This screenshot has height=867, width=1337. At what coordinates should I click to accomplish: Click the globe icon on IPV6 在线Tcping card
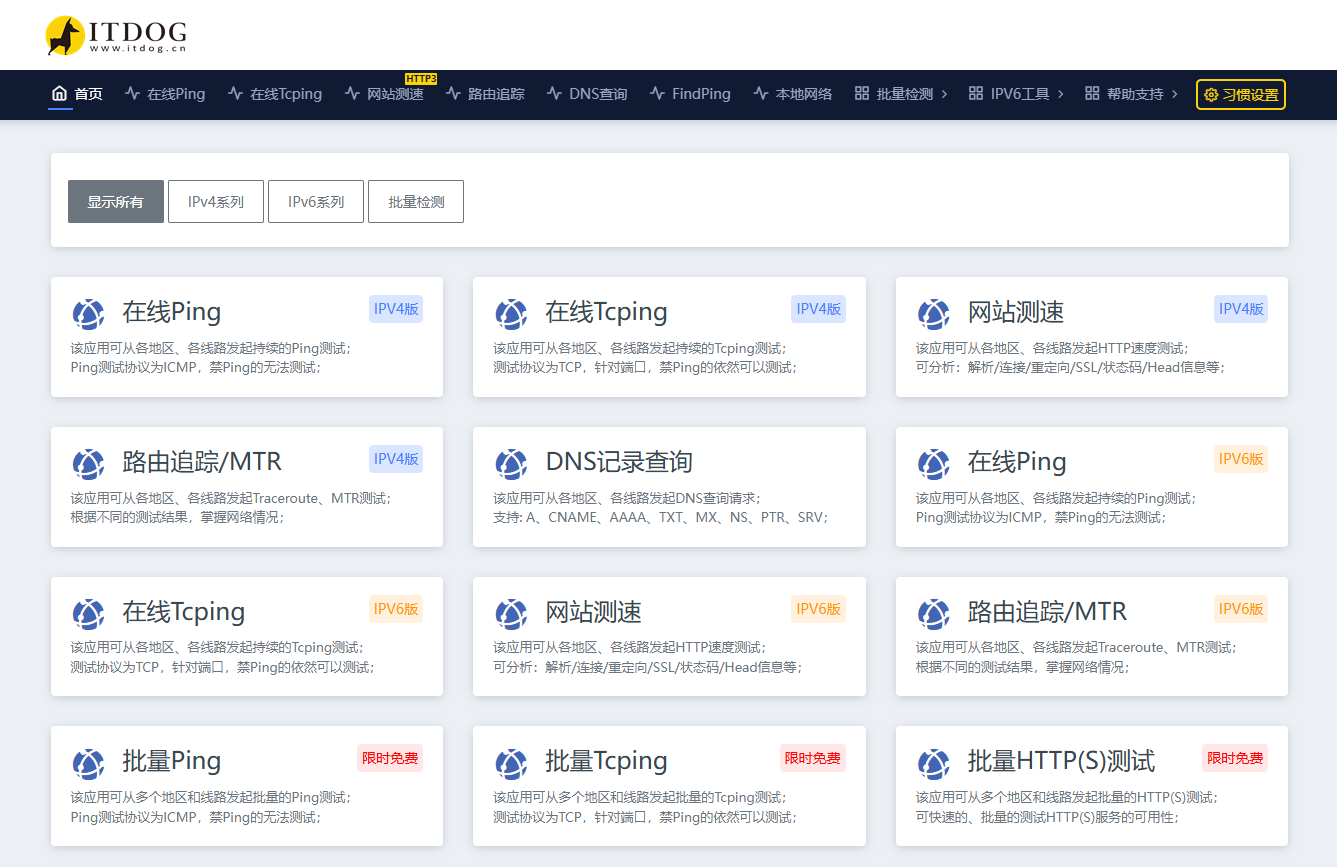coord(89,613)
